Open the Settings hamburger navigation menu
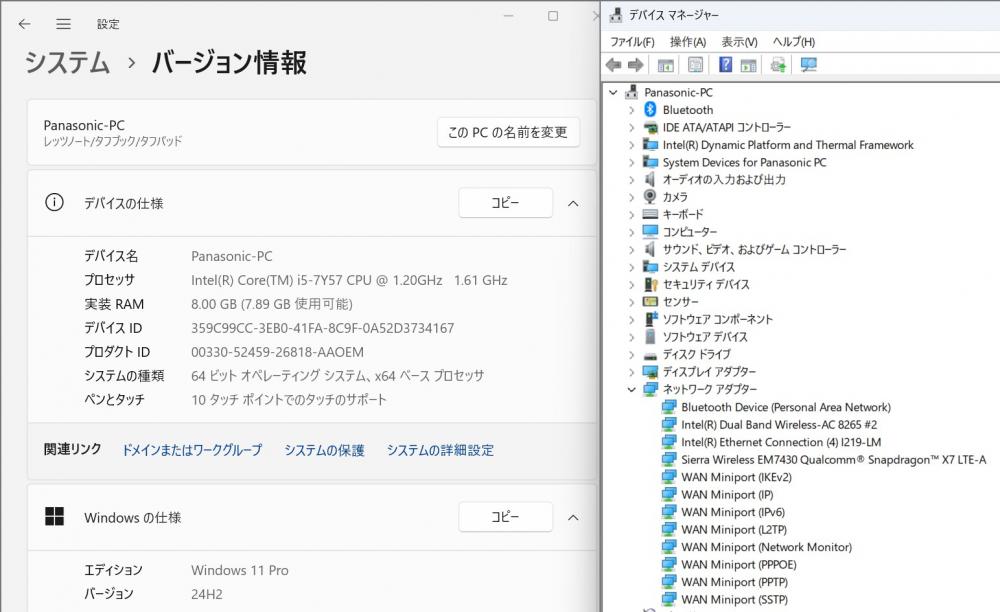This screenshot has height=612, width=1000. tap(63, 24)
